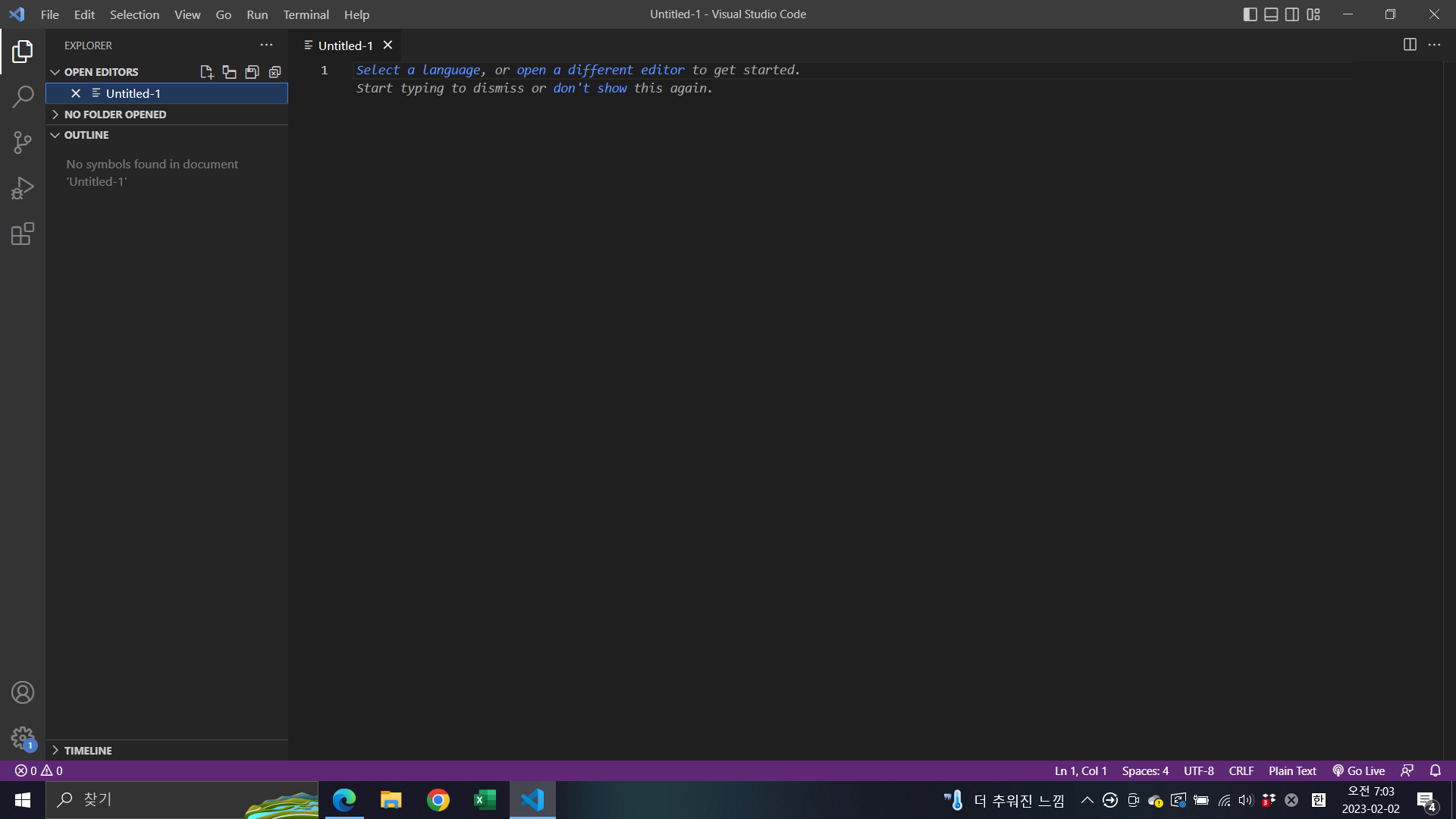The width and height of the screenshot is (1456, 819).
Task: Start Go Live server
Action: point(1358,770)
